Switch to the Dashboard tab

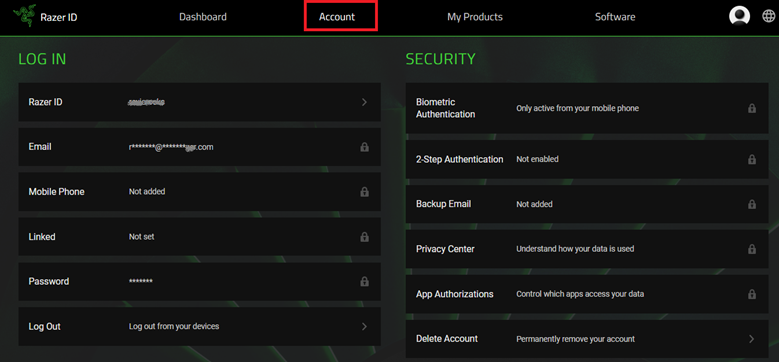(x=203, y=17)
